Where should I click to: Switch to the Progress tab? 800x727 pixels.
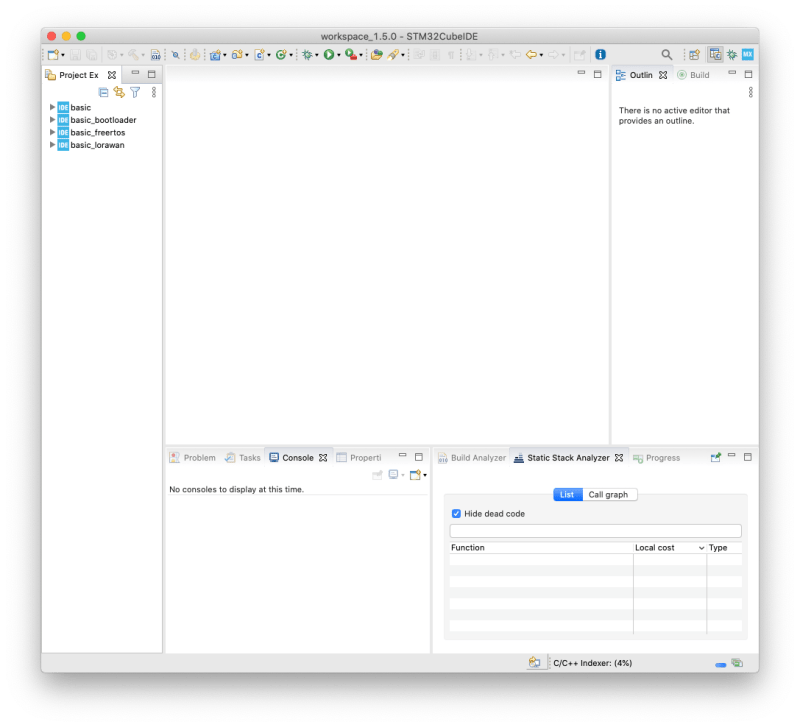(x=657, y=458)
